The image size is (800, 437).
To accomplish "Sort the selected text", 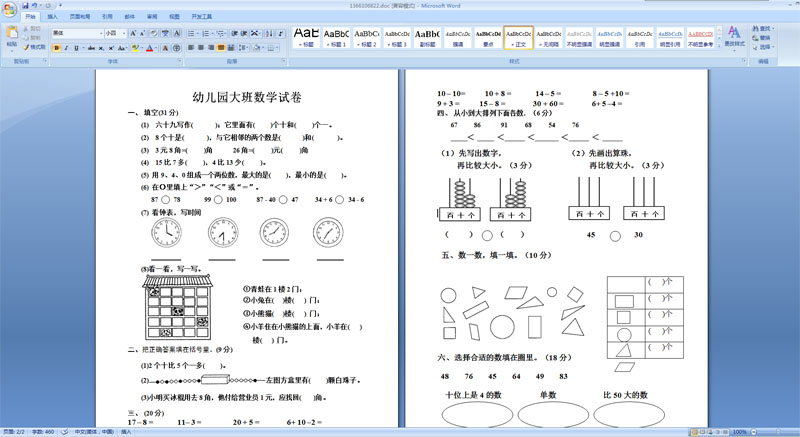I will 269,33.
